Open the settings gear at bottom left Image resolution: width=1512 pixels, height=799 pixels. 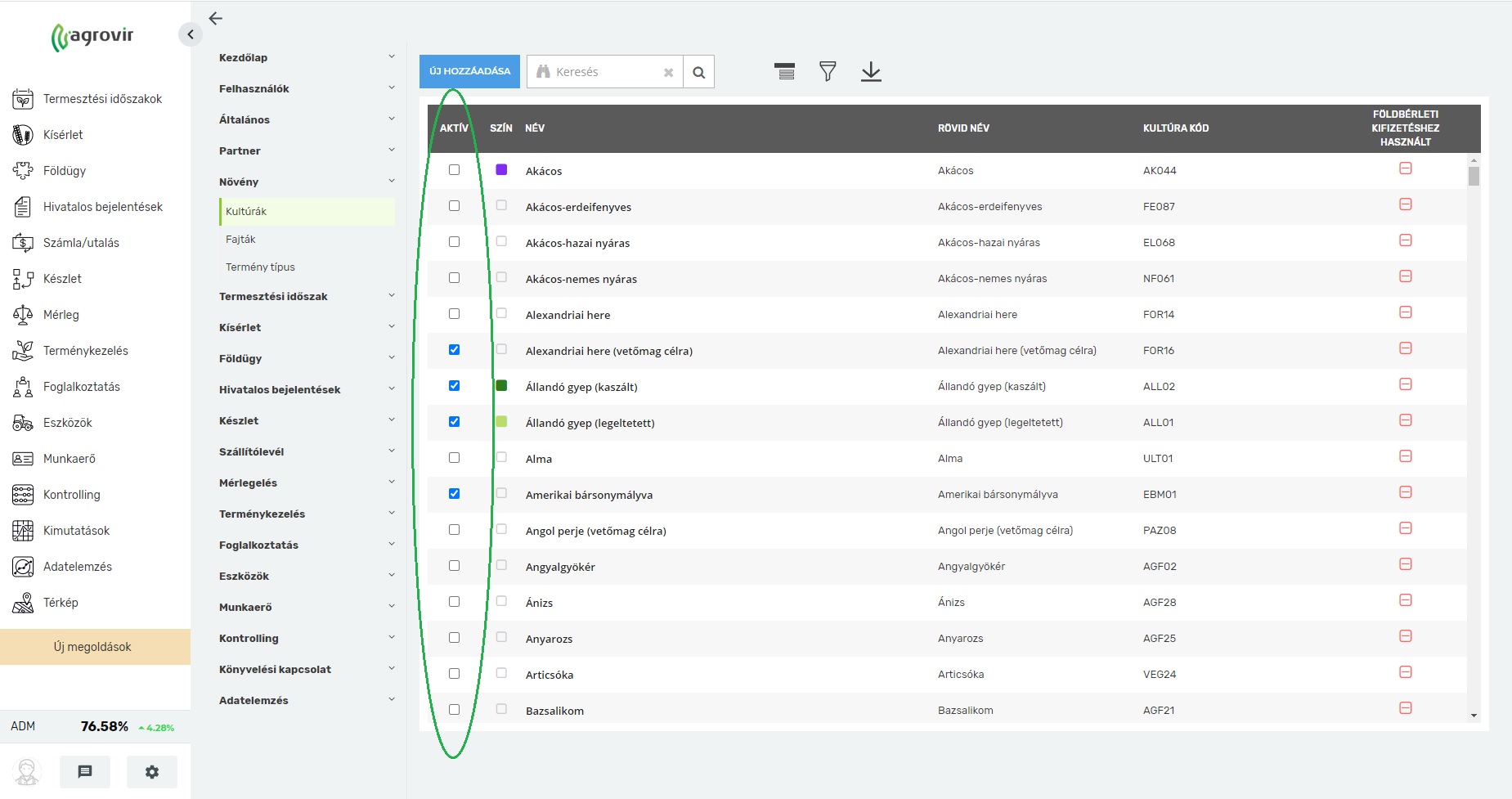(x=152, y=771)
